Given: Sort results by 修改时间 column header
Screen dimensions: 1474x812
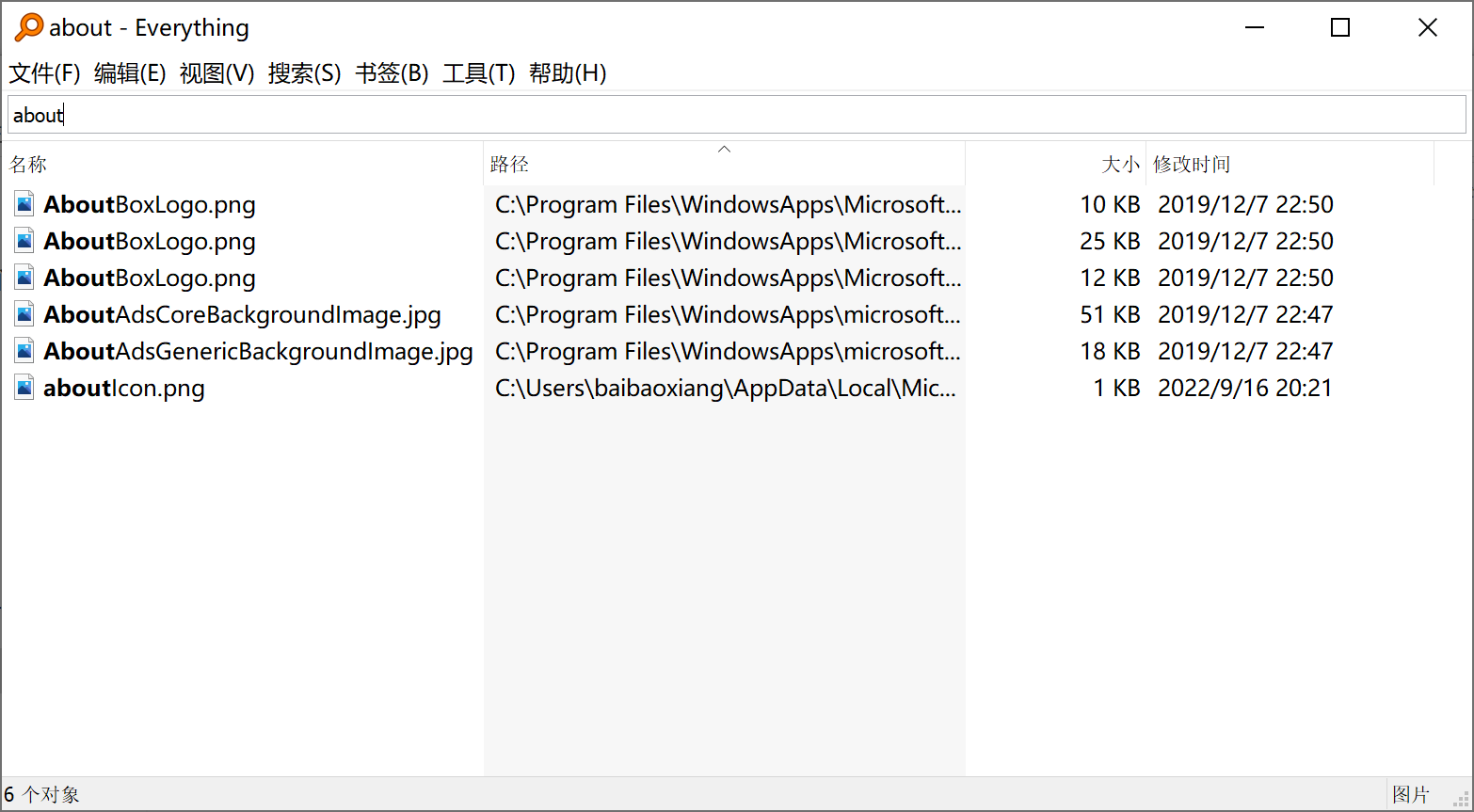Looking at the screenshot, I should pos(1290,165).
